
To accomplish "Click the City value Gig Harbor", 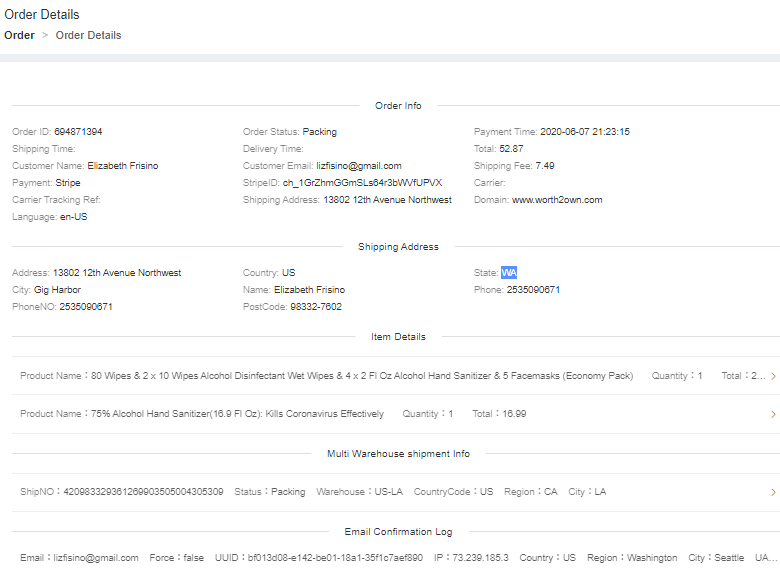I will tap(57, 290).
